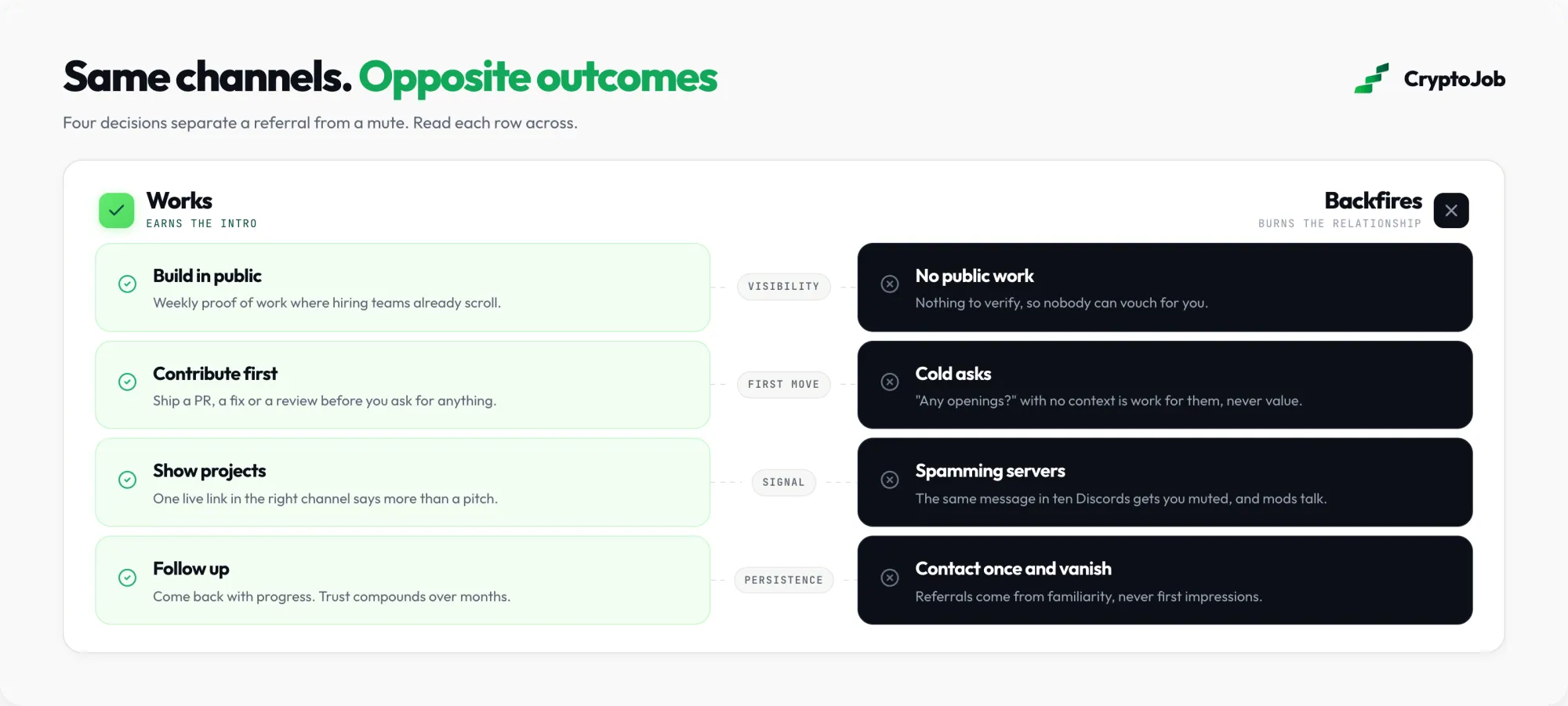Click the CryptoJob brand name text
Image resolution: width=1568 pixels, height=706 pixels.
point(1454,79)
